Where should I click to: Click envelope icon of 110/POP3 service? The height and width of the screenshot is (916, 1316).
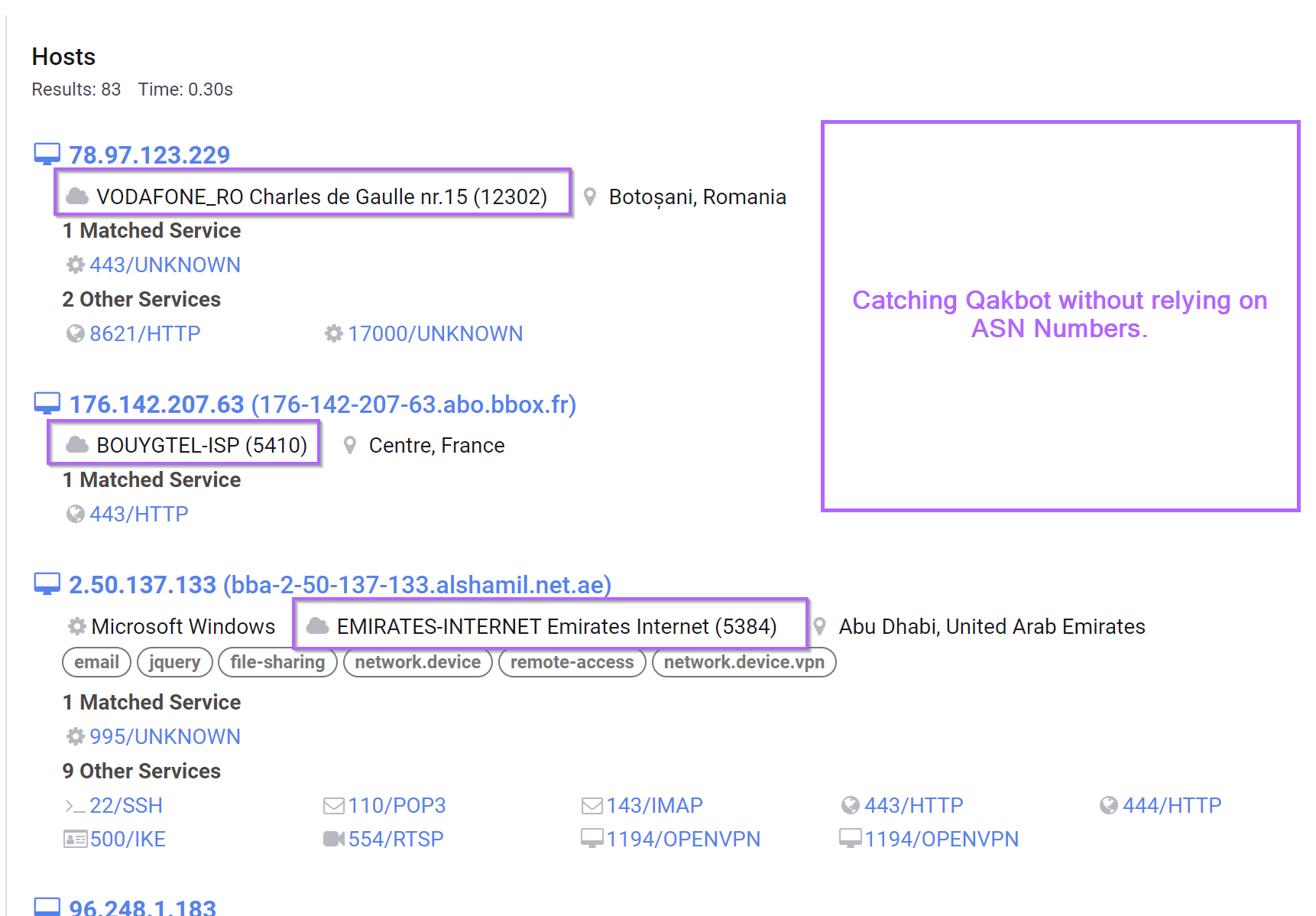334,806
